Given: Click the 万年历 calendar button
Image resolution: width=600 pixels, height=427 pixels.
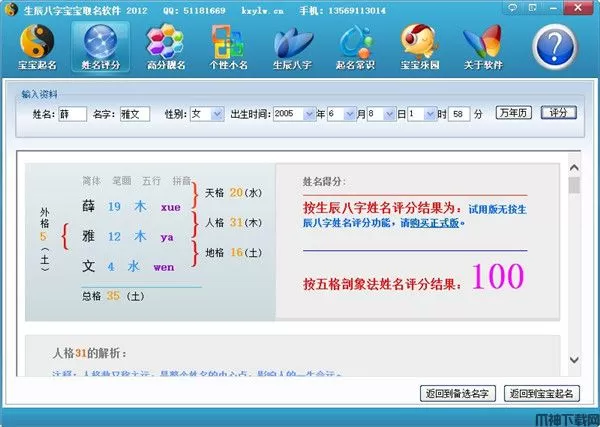Looking at the screenshot, I should [515, 113].
